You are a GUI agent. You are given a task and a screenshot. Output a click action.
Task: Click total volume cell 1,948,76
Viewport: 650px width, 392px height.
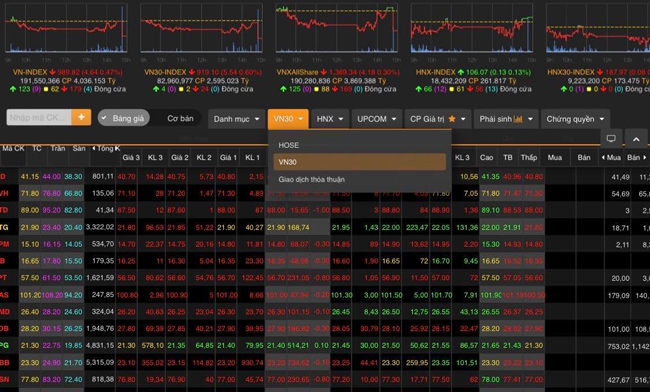point(100,329)
